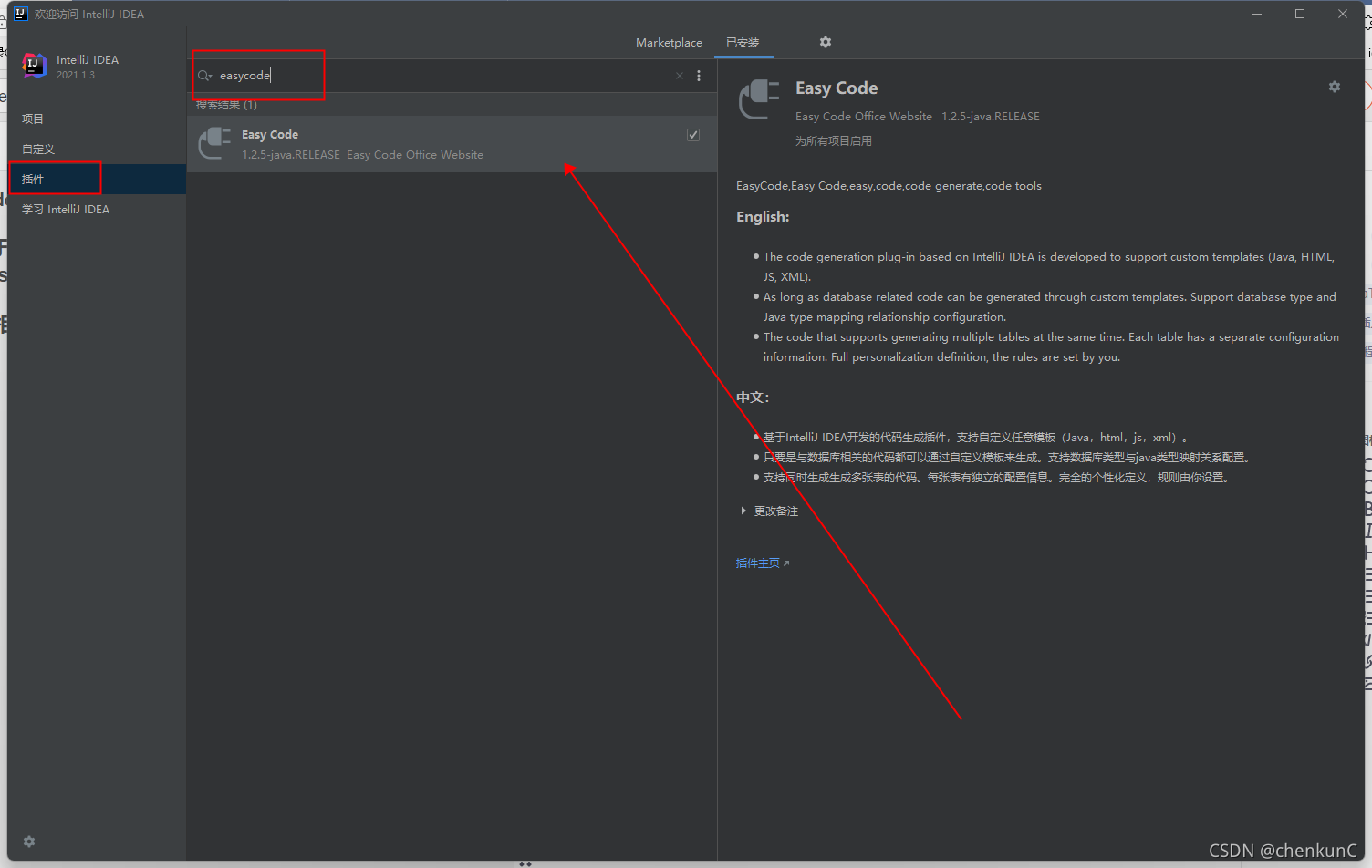1372x868 pixels.
Task: Open Easy Code detail gear menu
Action: tap(1335, 87)
